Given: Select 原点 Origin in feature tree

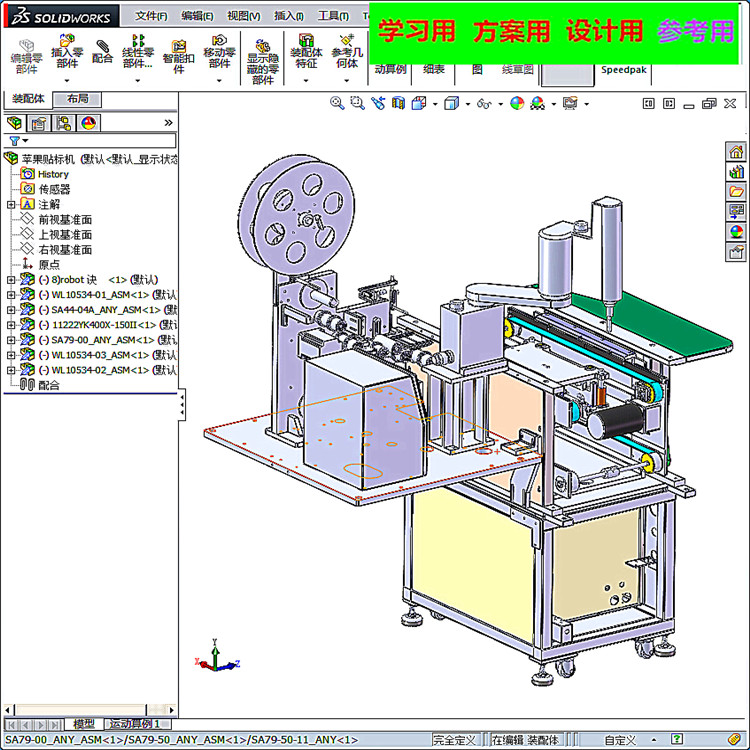Looking at the screenshot, I should pyautogui.click(x=49, y=265).
